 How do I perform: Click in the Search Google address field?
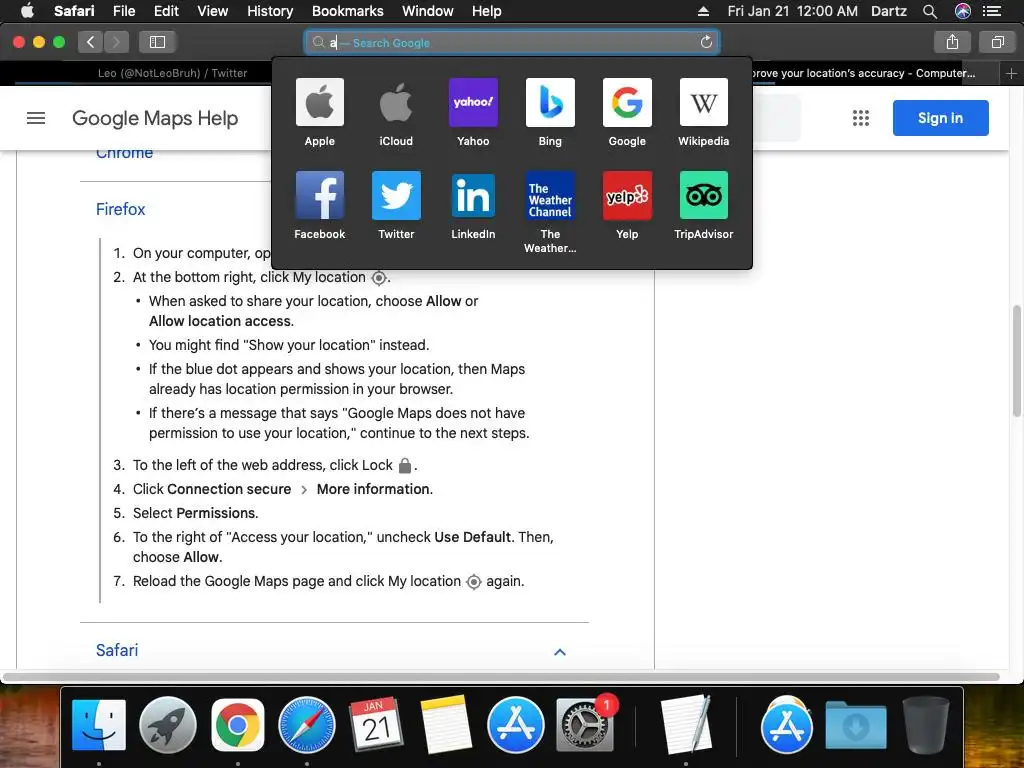point(512,42)
